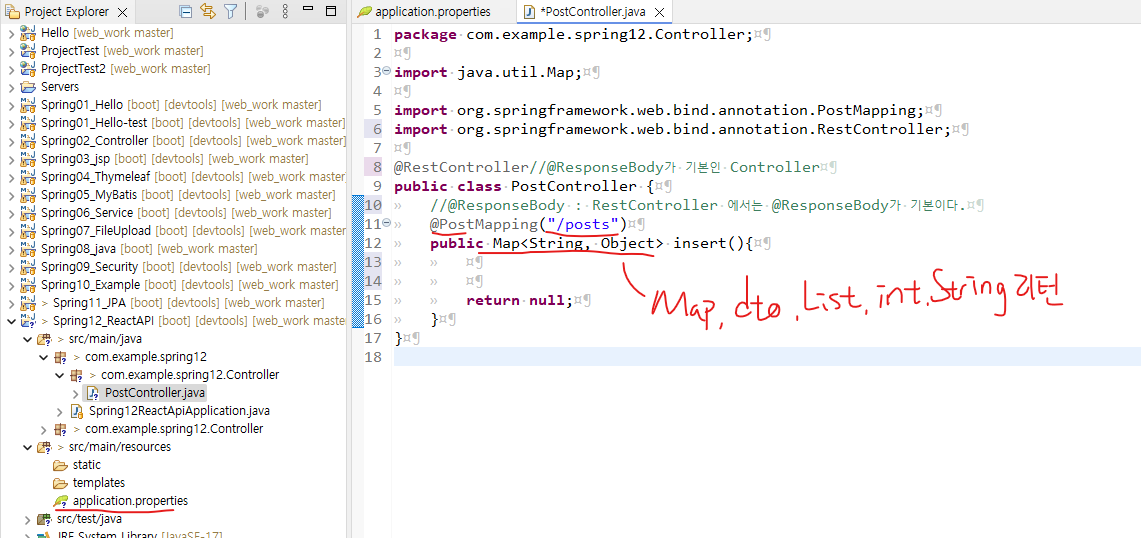Open the Project Explorer filter funnel icon
Viewport: 1141px width, 538px height.
pos(230,12)
